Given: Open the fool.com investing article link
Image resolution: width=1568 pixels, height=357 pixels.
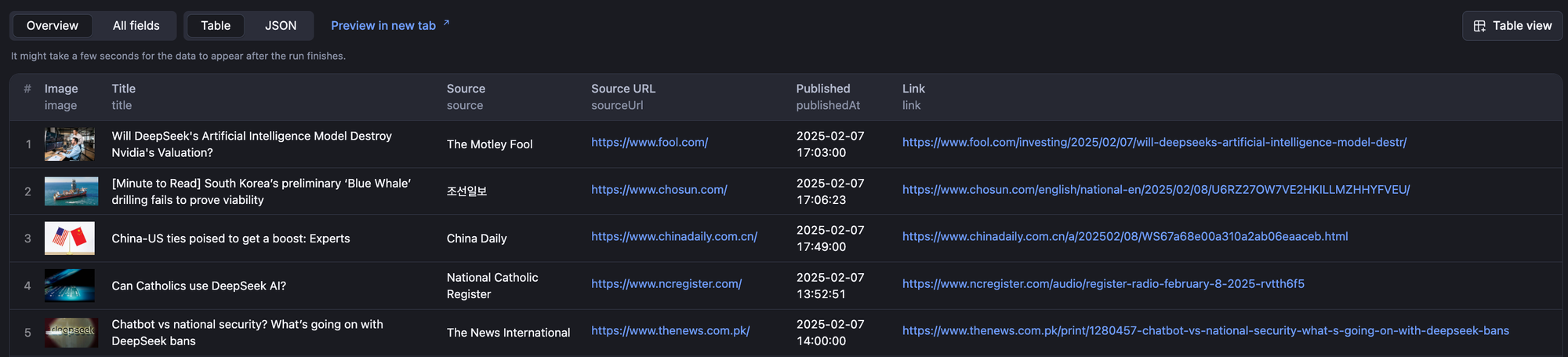Looking at the screenshot, I should tap(1154, 142).
